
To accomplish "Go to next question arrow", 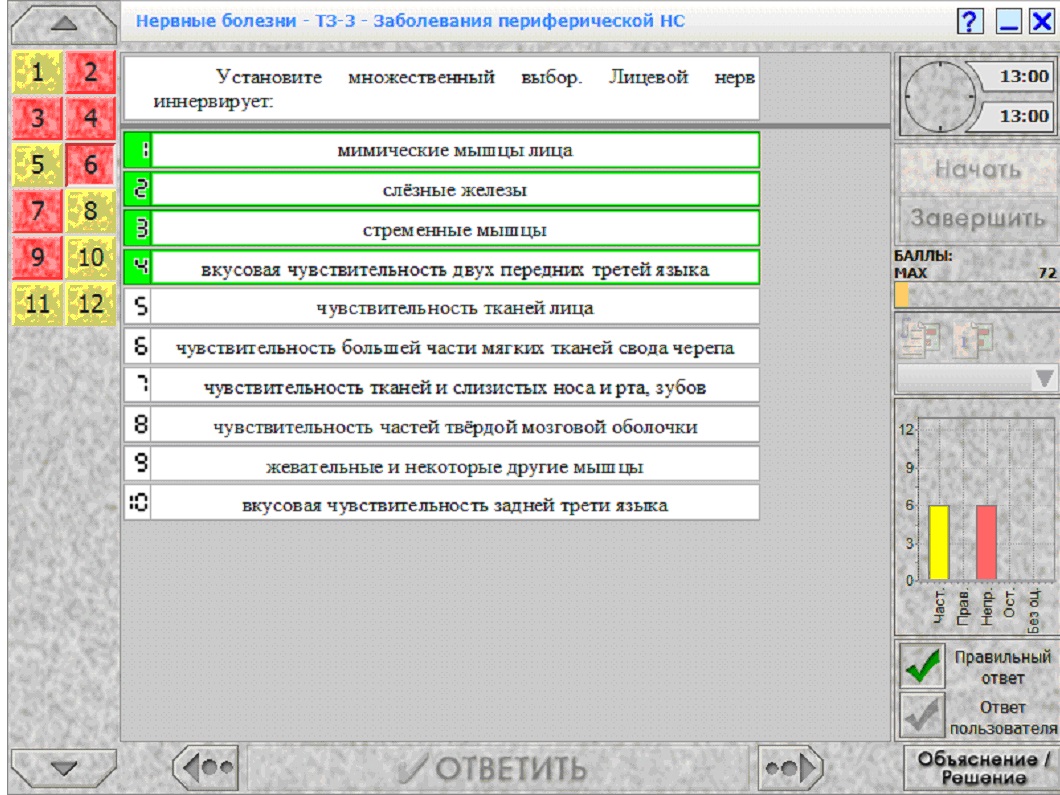I will (x=790, y=768).
